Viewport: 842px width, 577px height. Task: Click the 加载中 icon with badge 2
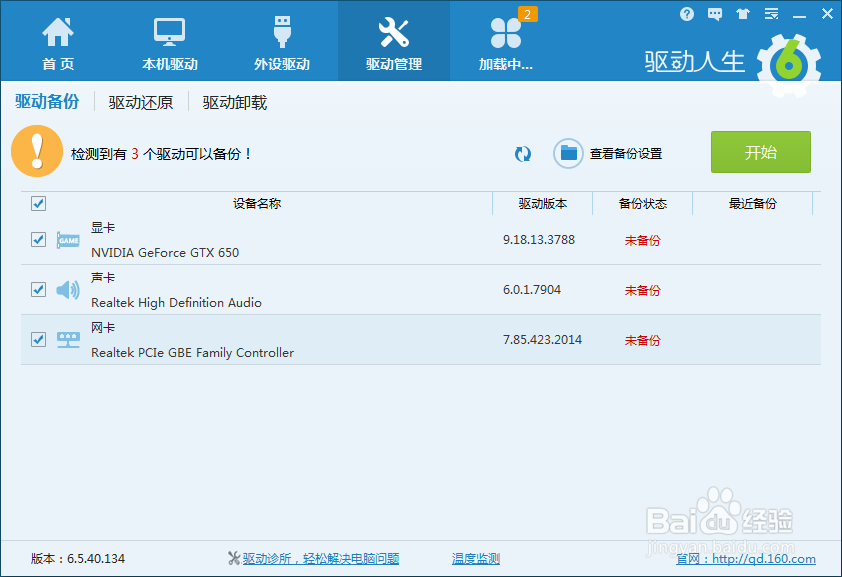click(x=506, y=32)
